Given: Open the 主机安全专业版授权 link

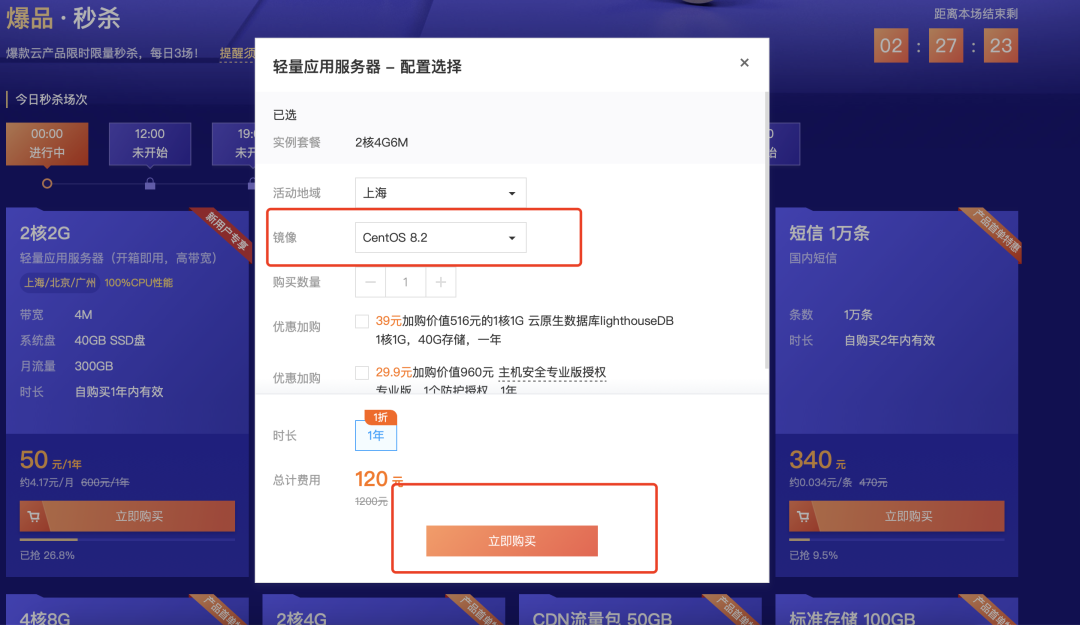Looking at the screenshot, I should (x=552, y=373).
